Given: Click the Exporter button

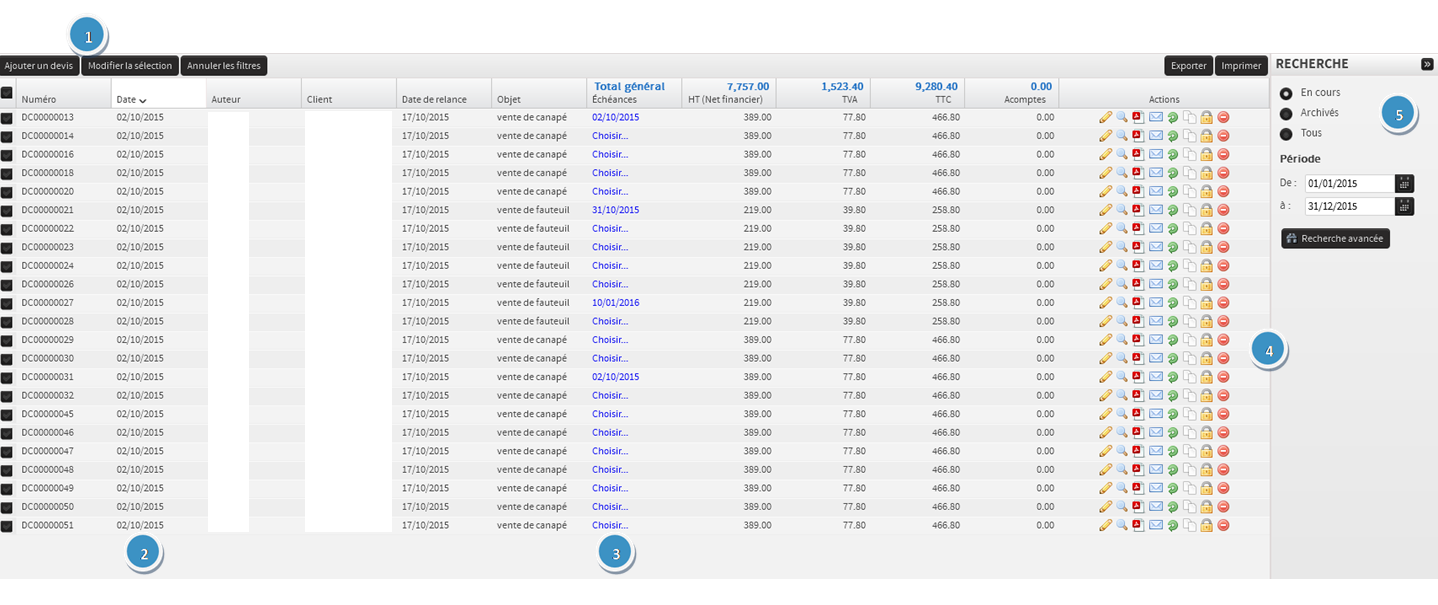Looking at the screenshot, I should (1188, 66).
